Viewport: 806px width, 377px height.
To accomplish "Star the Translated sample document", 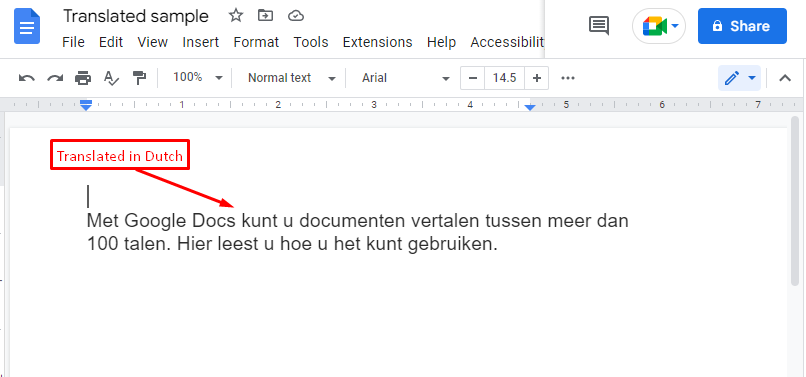I will coord(235,16).
